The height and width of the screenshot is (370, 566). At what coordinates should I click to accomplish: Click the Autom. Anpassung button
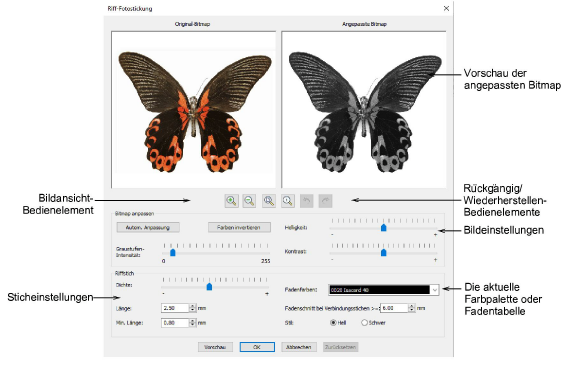point(148,227)
